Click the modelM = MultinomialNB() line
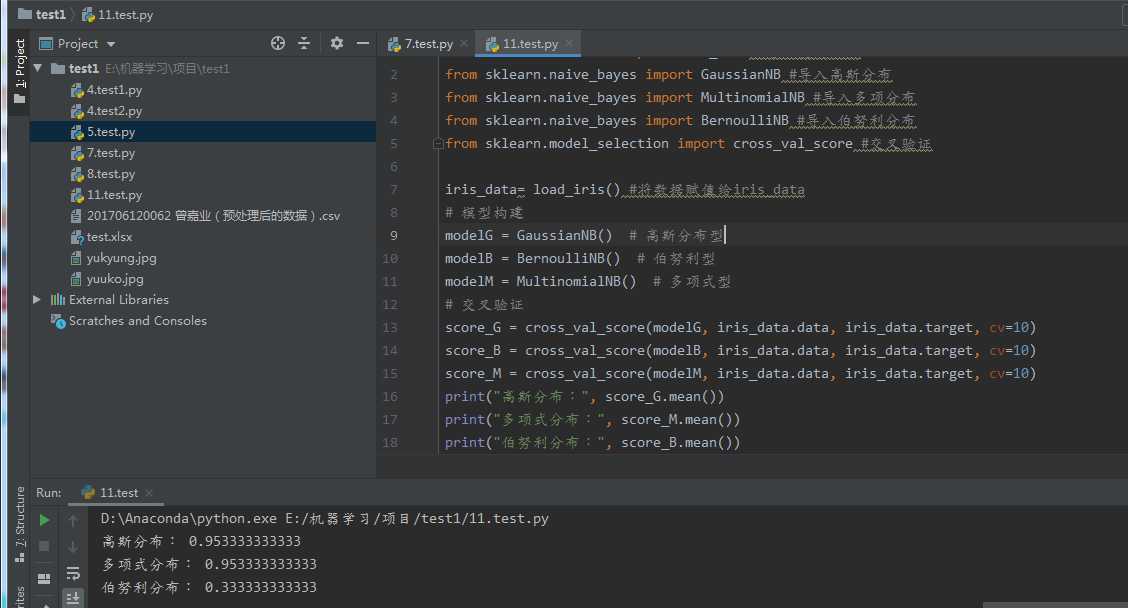Screen dimensions: 1128x608 588,281
